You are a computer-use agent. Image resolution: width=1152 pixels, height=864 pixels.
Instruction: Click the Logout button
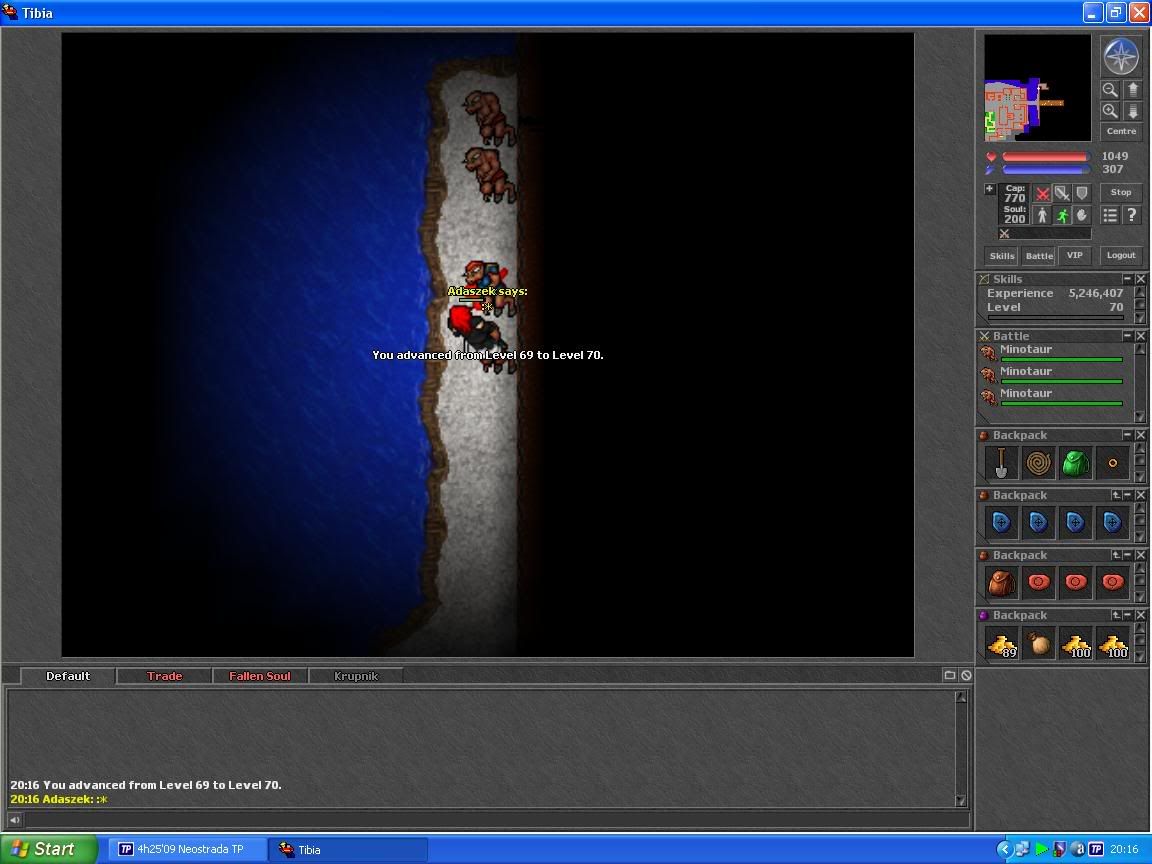pos(1121,256)
